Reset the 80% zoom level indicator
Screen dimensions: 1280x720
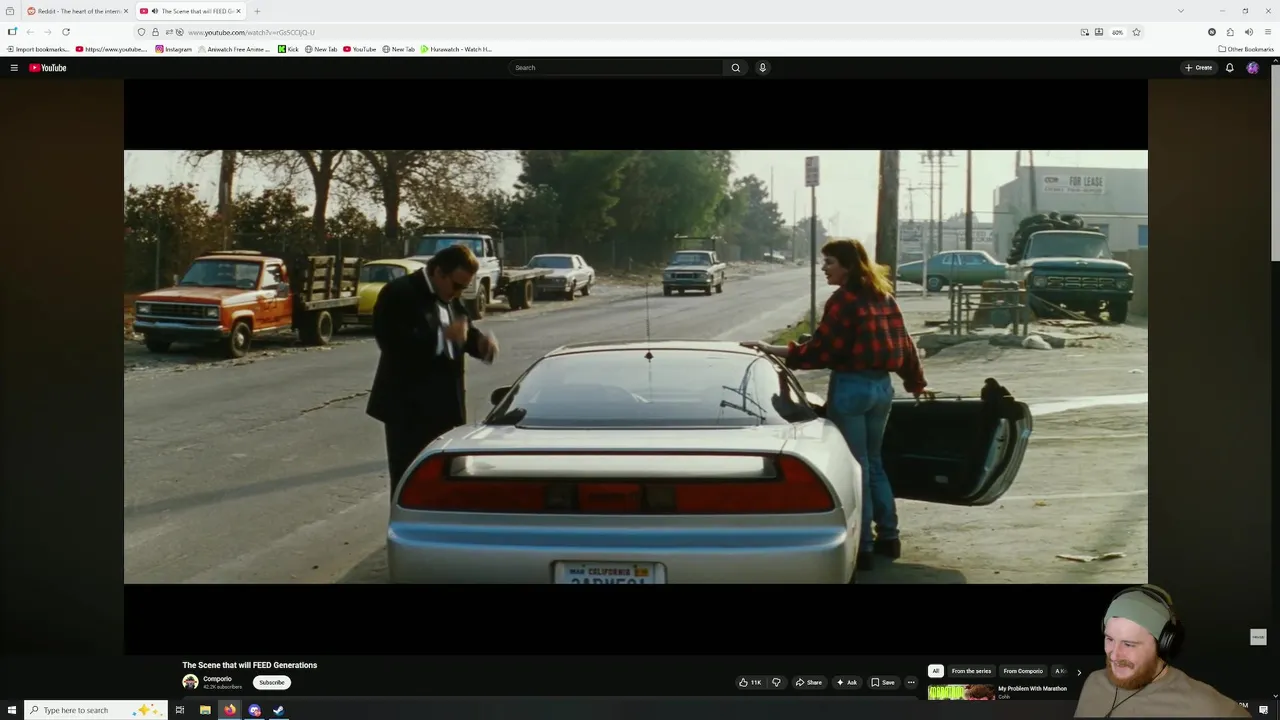click(1117, 32)
